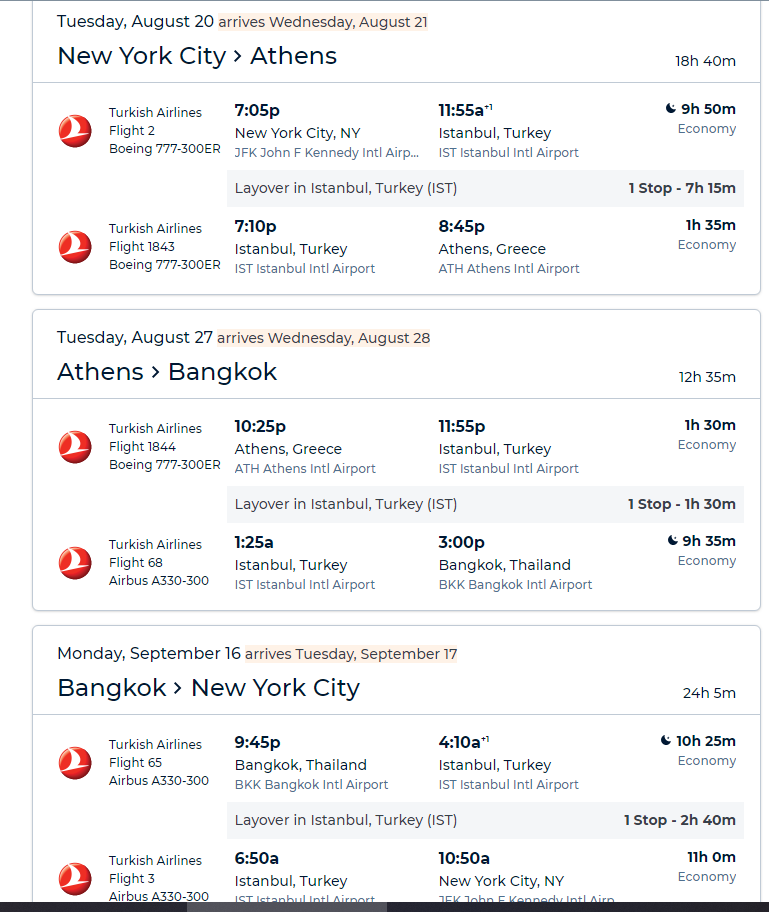
Task: Click ATH Athens Intl Airport arrival text
Action: (x=509, y=269)
